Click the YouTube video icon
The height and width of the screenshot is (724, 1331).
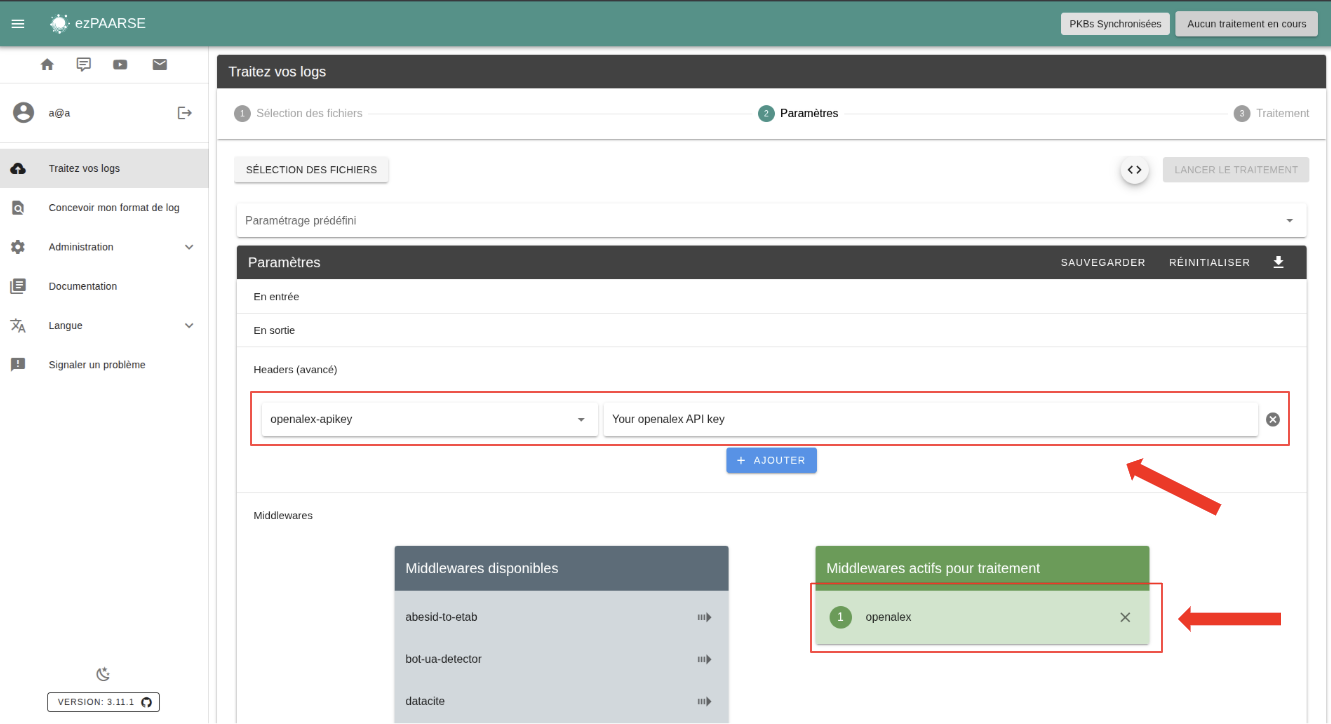(x=120, y=65)
